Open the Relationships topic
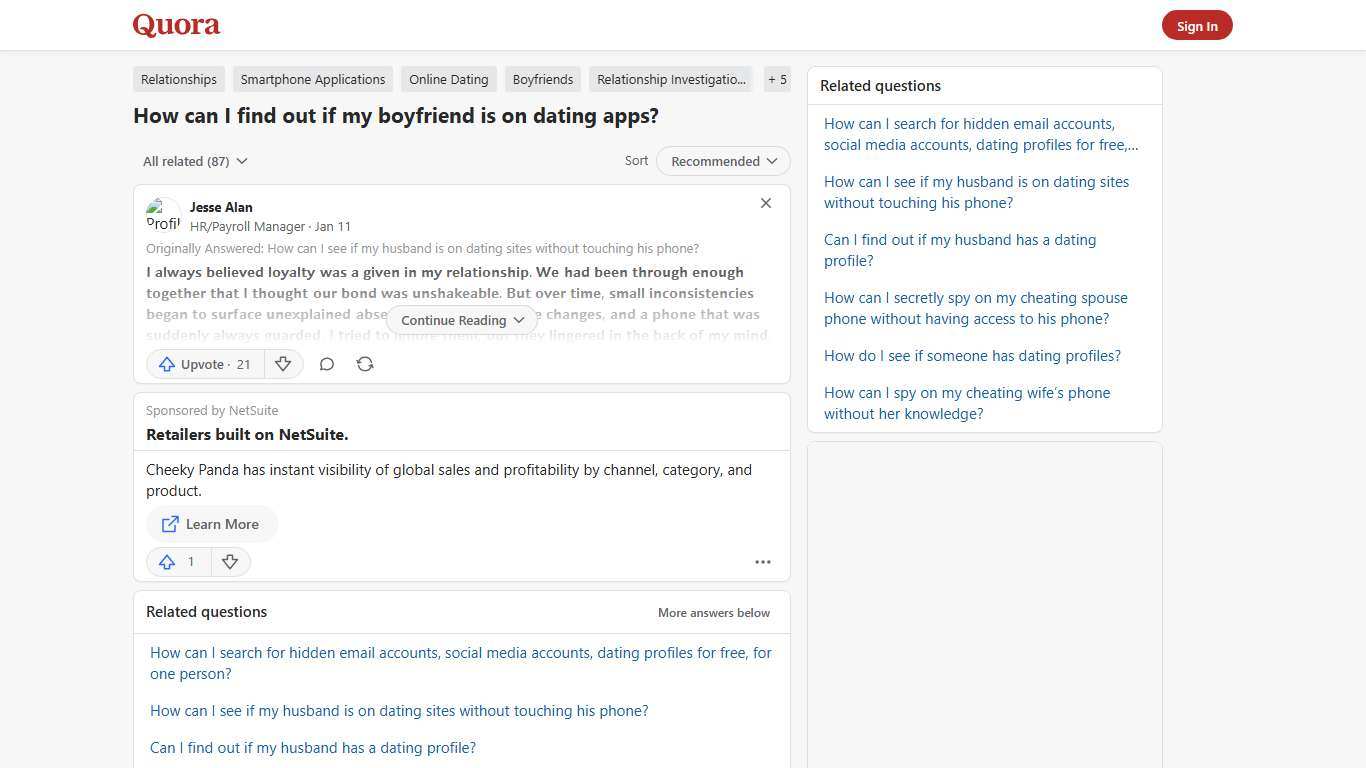Screen dimensions: 1366x768 178,79
